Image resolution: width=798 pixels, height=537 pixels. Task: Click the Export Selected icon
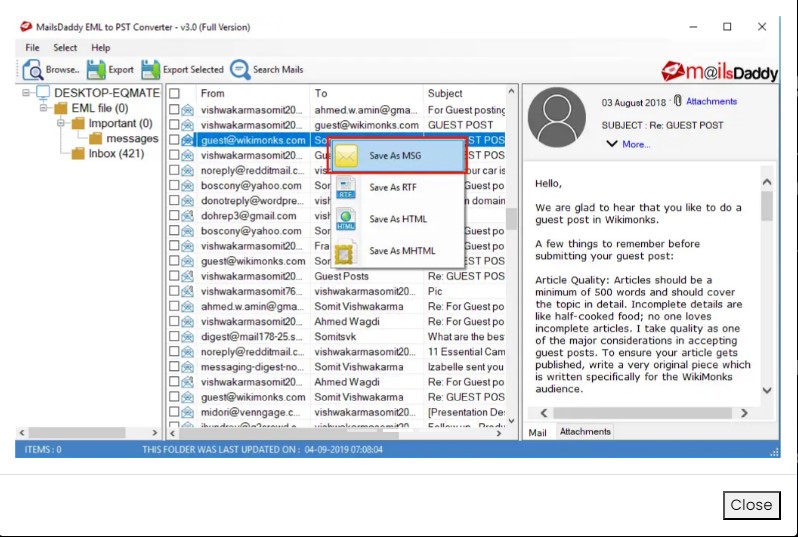(x=150, y=70)
